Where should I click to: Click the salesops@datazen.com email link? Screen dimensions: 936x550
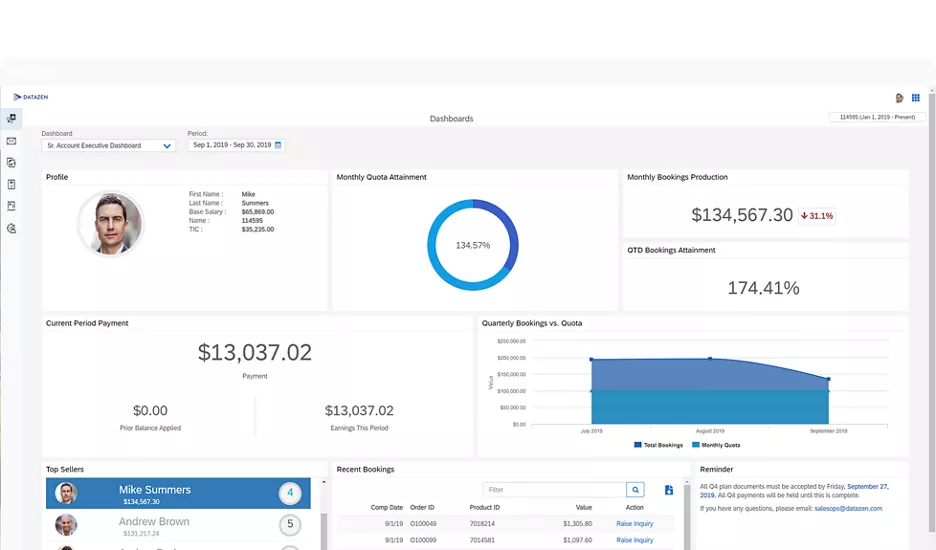[x=848, y=509]
